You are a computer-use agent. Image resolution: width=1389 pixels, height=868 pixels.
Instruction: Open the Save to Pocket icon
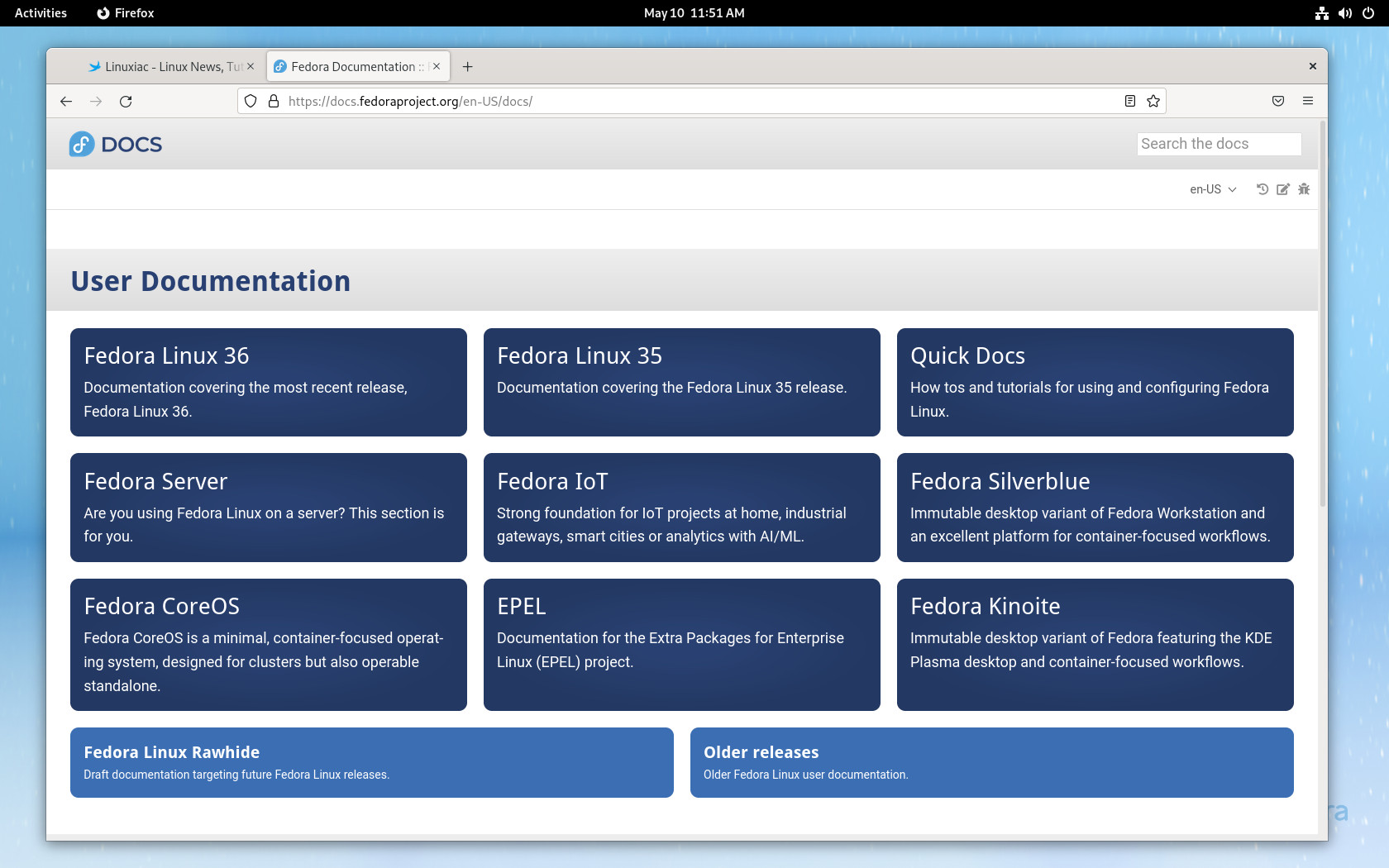[x=1278, y=101]
